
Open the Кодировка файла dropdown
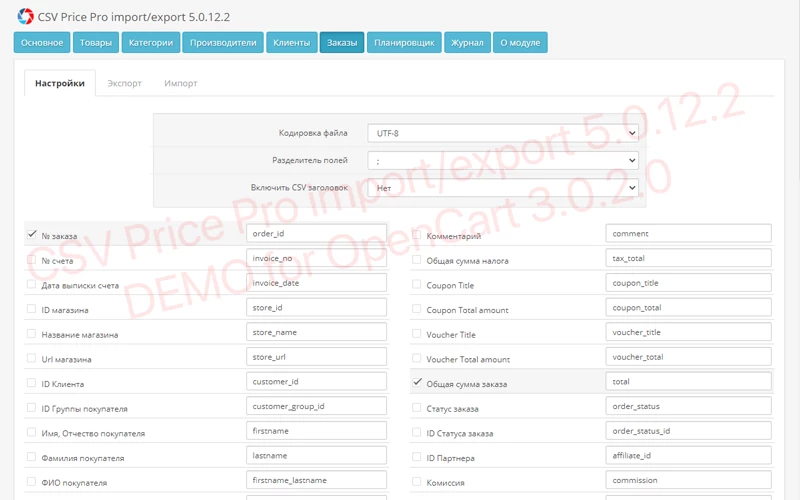(503, 133)
